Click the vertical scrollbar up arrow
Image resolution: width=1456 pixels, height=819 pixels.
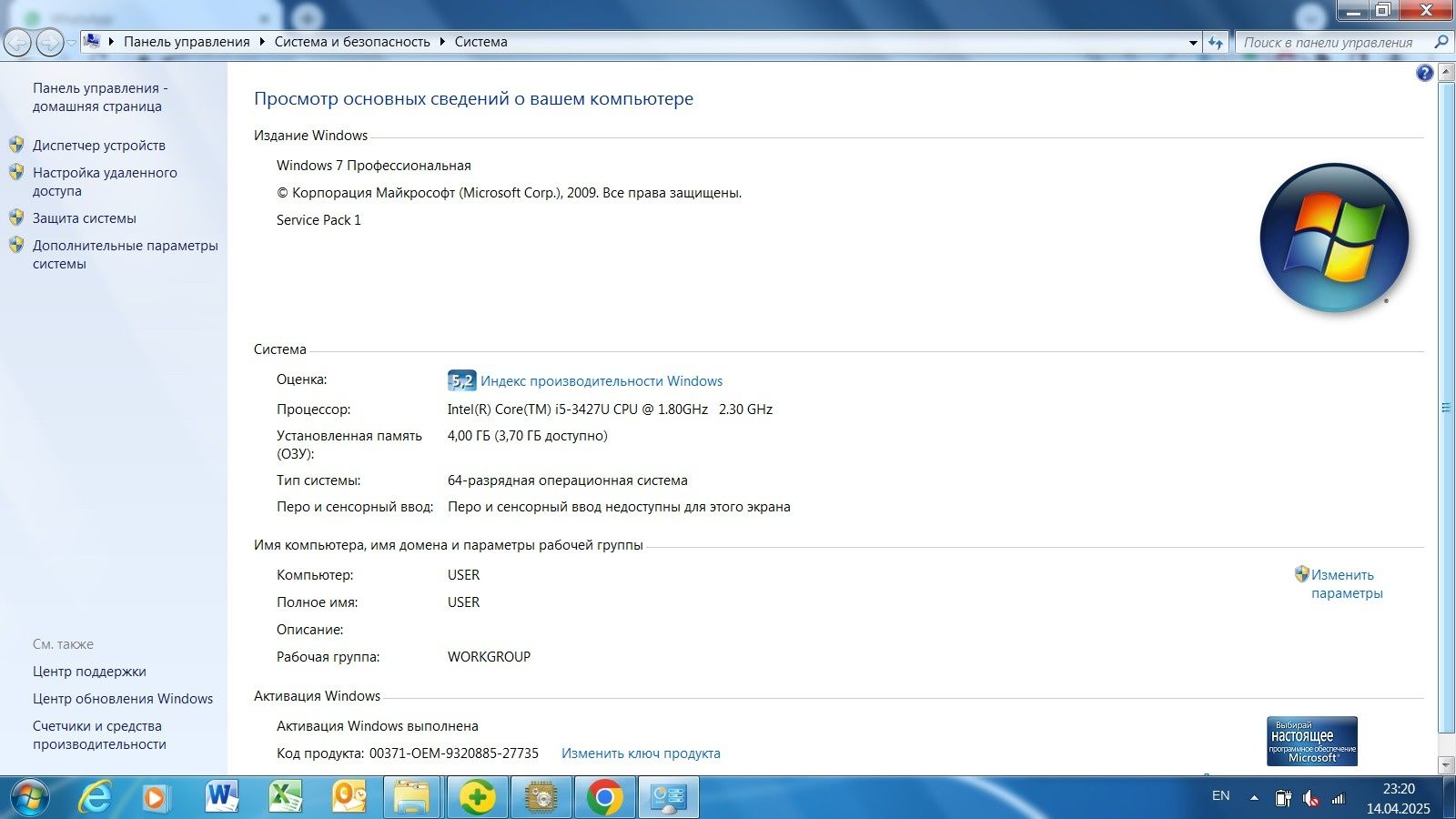1446,72
